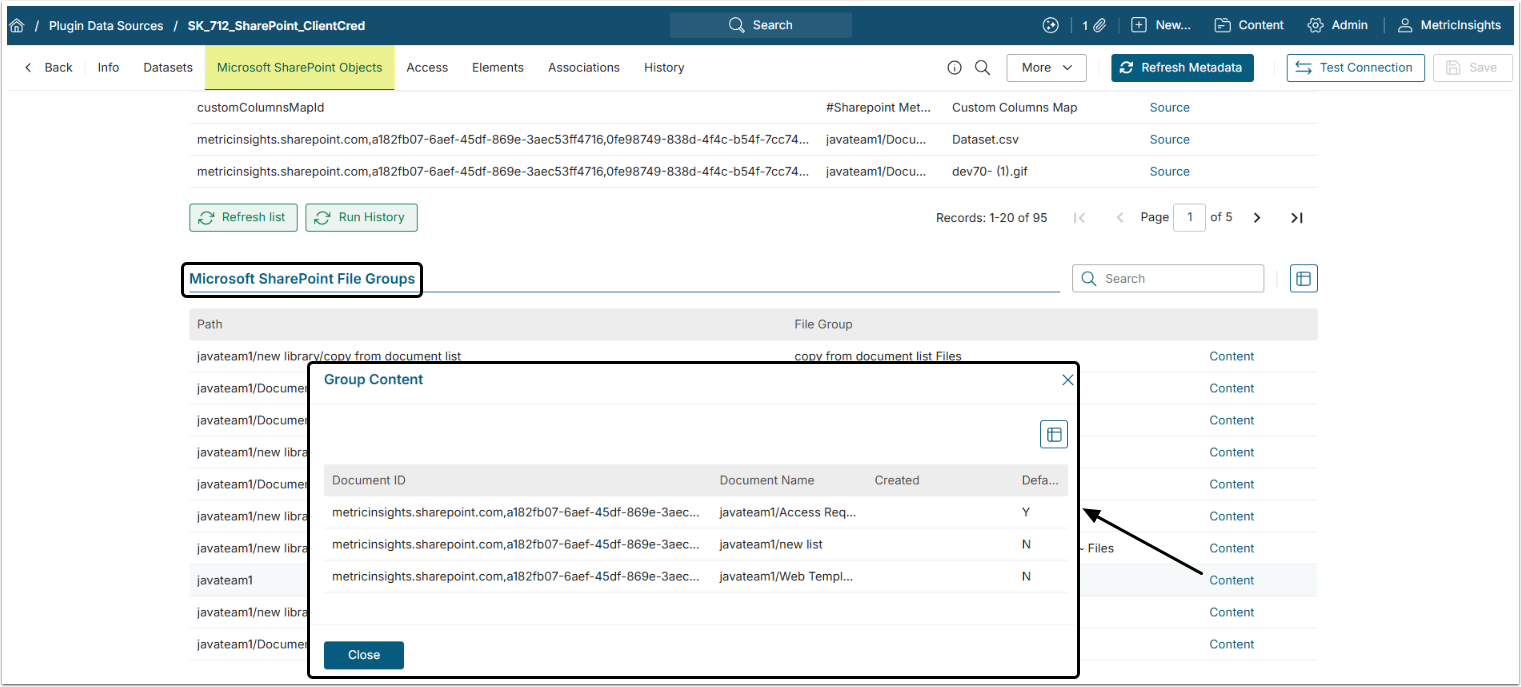The image size is (1521, 687).
Task: Click the magnifier icon beside More
Action: pos(982,68)
